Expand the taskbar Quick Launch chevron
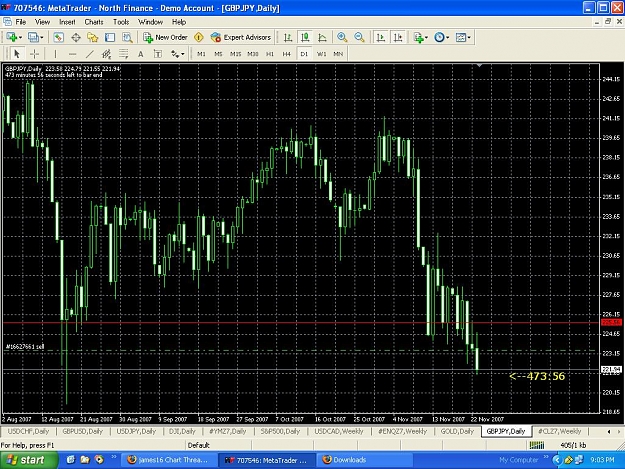This screenshot has width=625, height=469. (x=114, y=457)
